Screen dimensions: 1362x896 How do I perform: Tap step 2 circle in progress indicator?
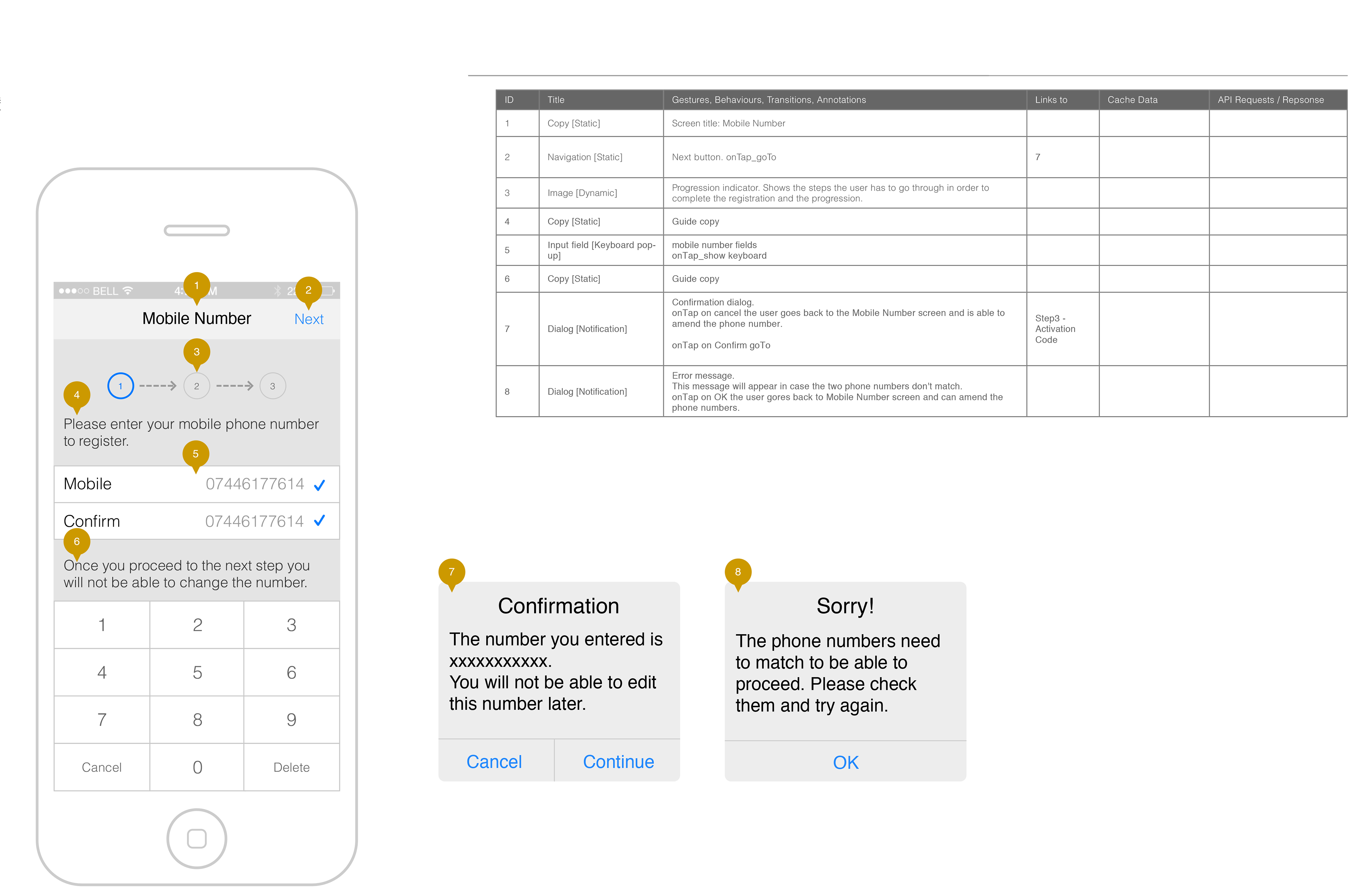click(x=196, y=386)
